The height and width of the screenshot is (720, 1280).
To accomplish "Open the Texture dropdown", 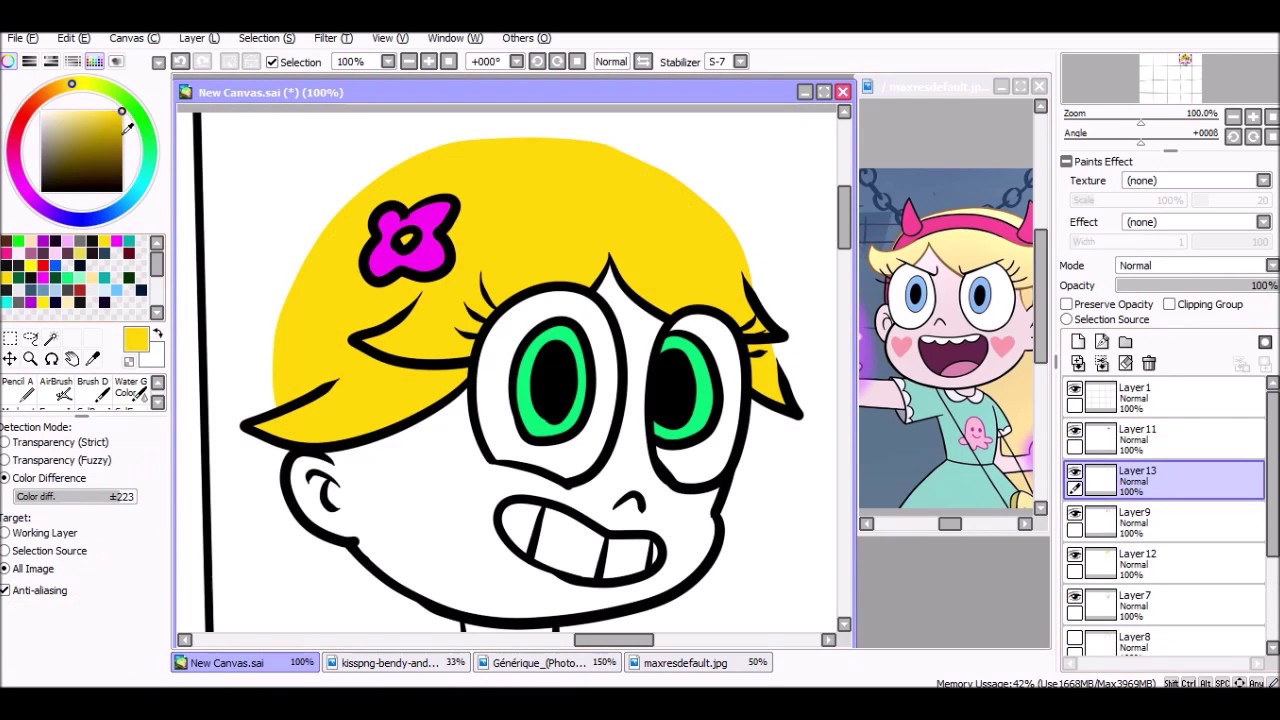I will click(1195, 181).
